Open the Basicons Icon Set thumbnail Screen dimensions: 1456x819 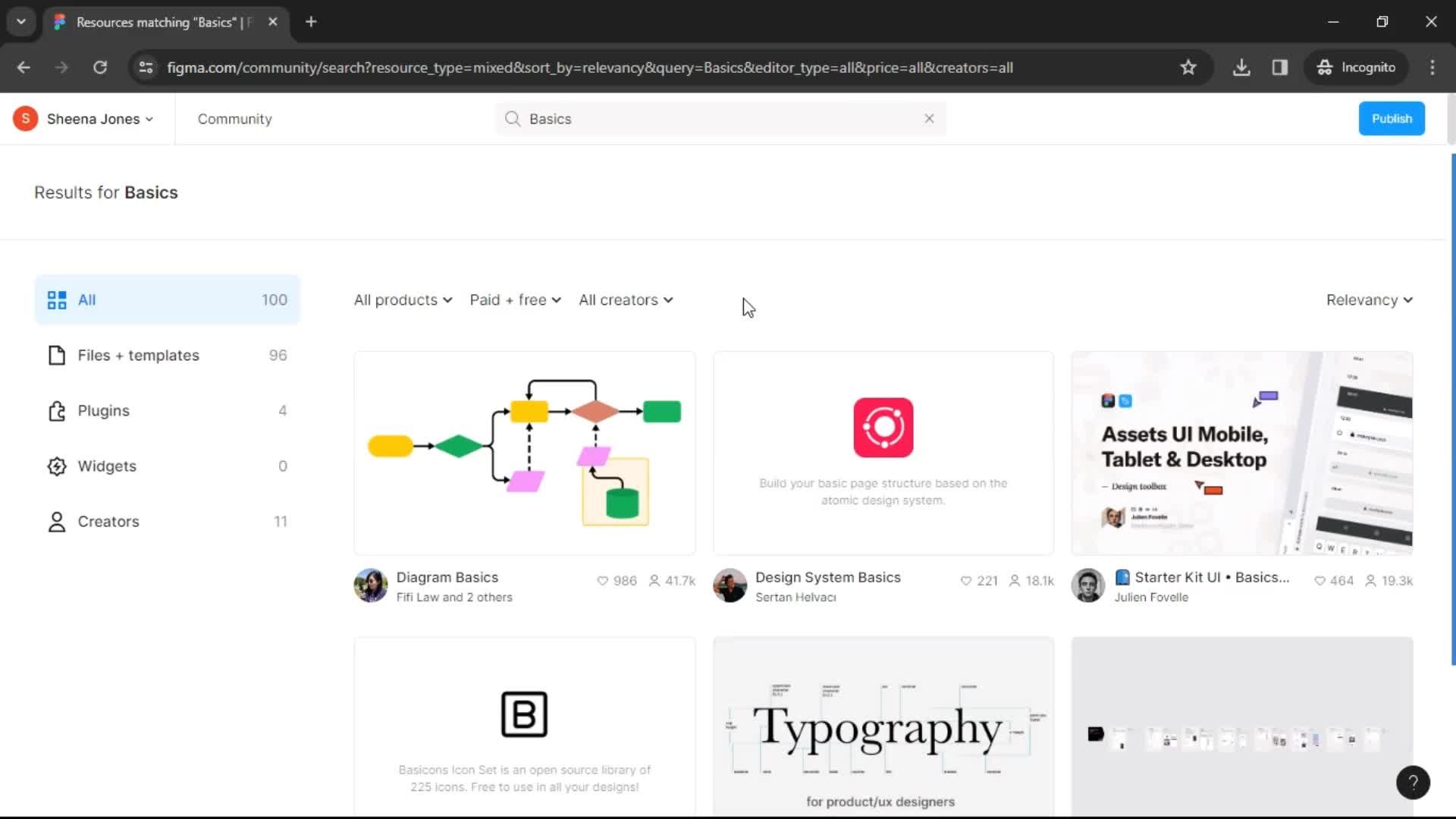click(524, 726)
